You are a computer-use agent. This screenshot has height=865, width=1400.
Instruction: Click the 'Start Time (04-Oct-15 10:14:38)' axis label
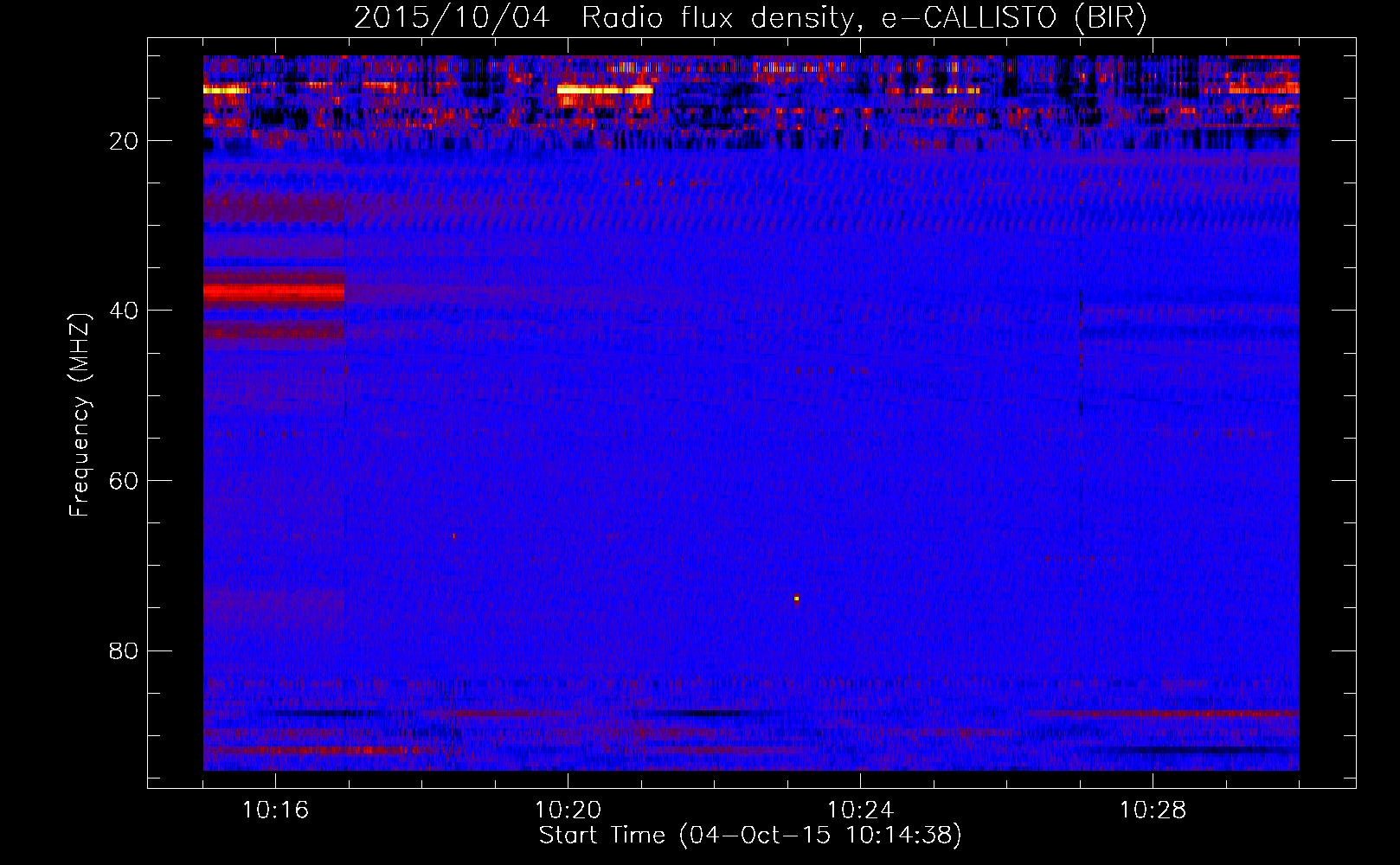pyautogui.click(x=750, y=836)
